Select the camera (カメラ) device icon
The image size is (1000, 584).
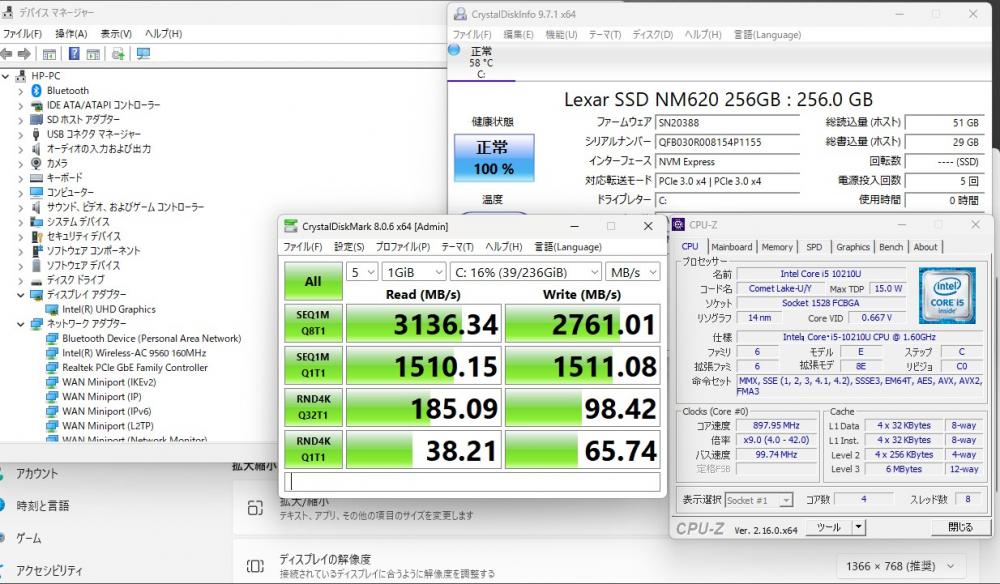tap(36, 163)
